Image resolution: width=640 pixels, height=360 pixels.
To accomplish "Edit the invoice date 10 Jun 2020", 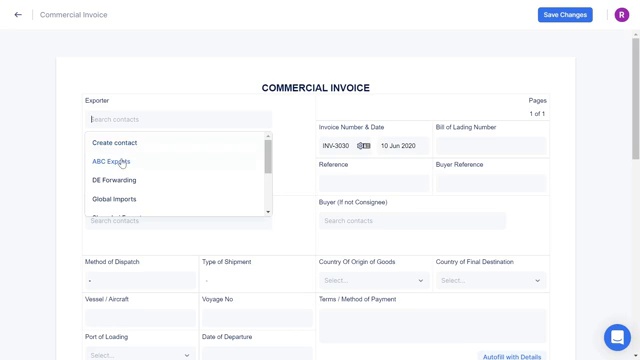I will pyautogui.click(x=398, y=146).
